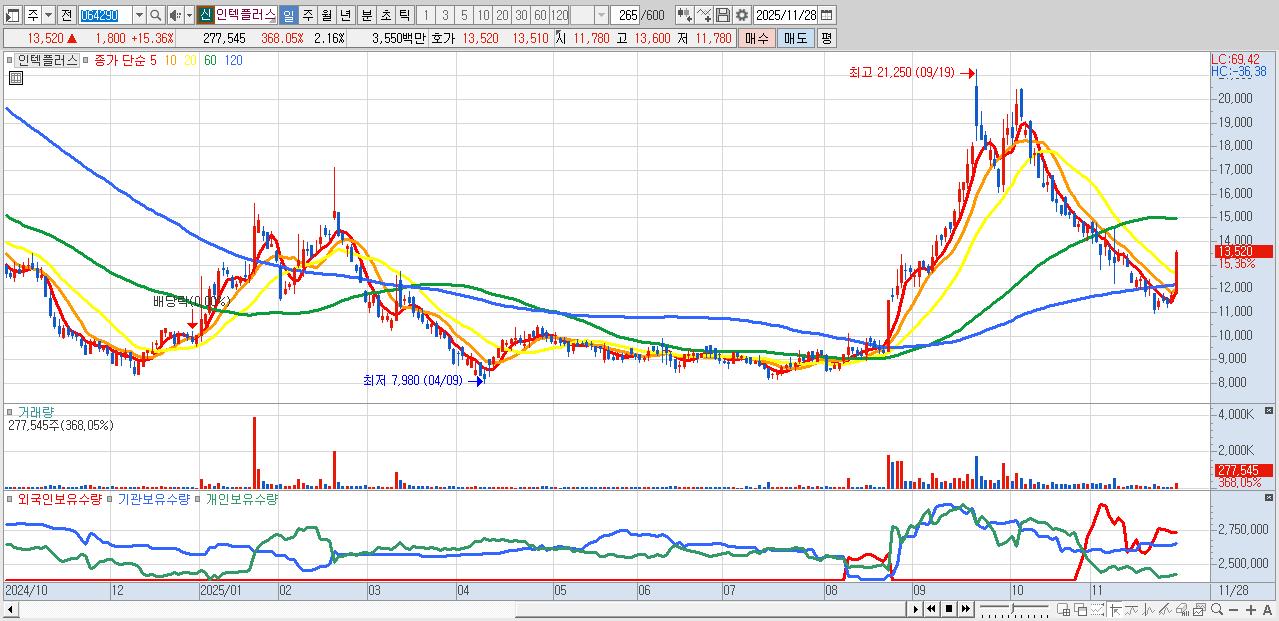Select the 일 daily chart tab
This screenshot has height=621, width=1279.
point(288,15)
